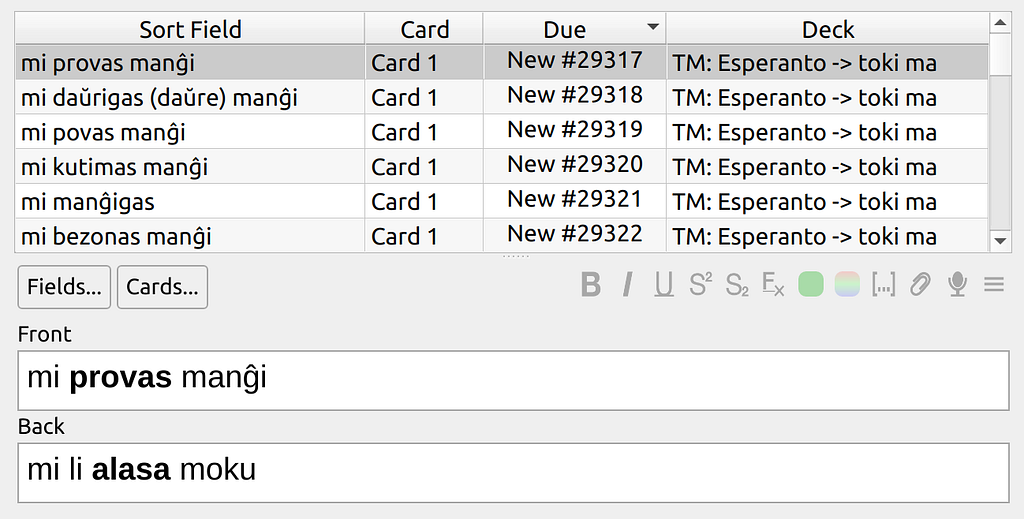Set text color with green swatch
Screen dimensions: 1024x519
[810, 285]
